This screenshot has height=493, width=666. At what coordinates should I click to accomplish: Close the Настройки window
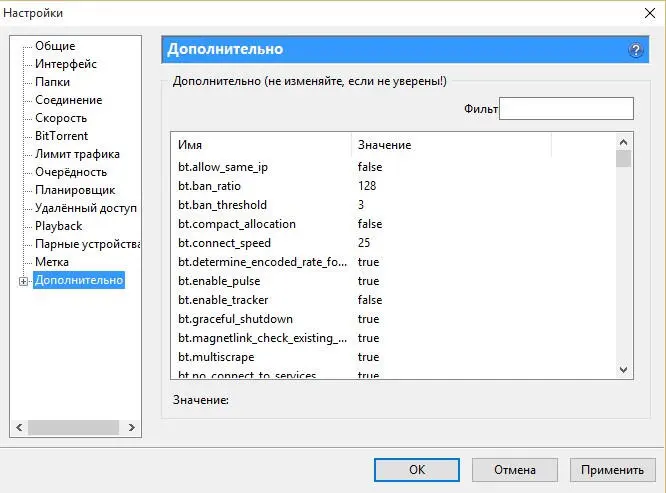649,13
